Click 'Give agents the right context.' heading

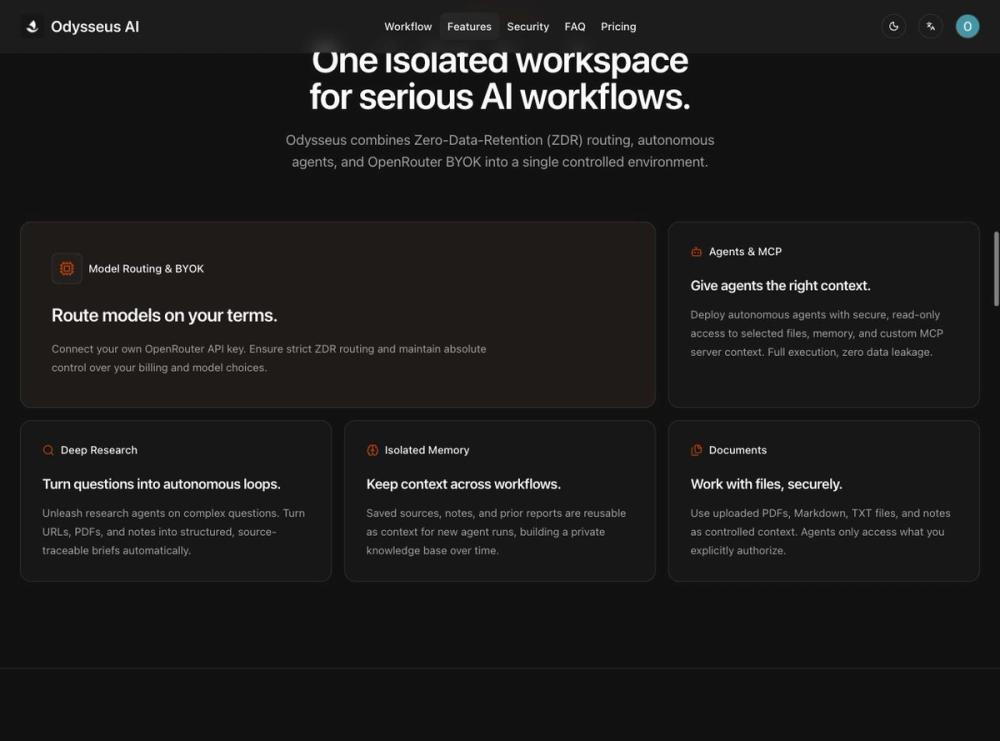point(780,286)
